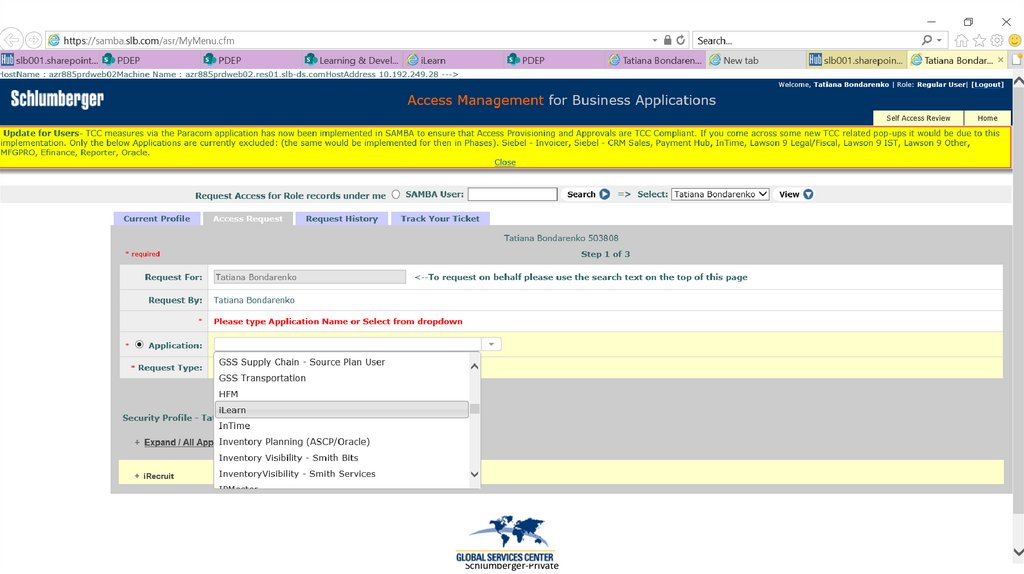
Task: Select Inventory Visibility - Smith Bits option
Action: [x=342, y=458]
